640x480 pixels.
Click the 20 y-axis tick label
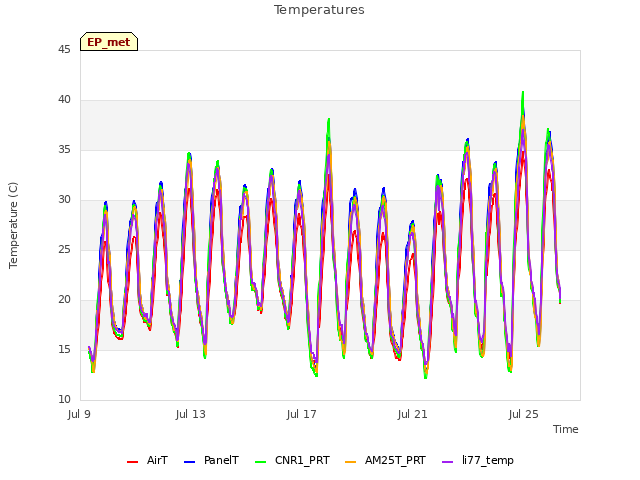coord(64,300)
